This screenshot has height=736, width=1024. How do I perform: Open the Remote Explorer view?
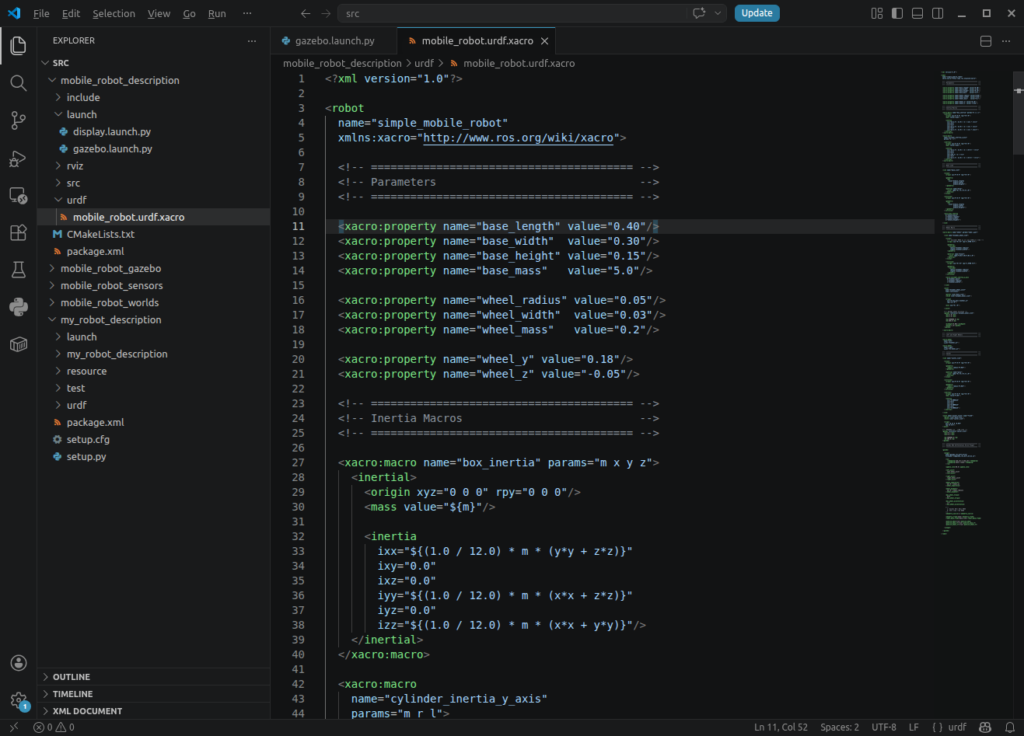tap(18, 195)
